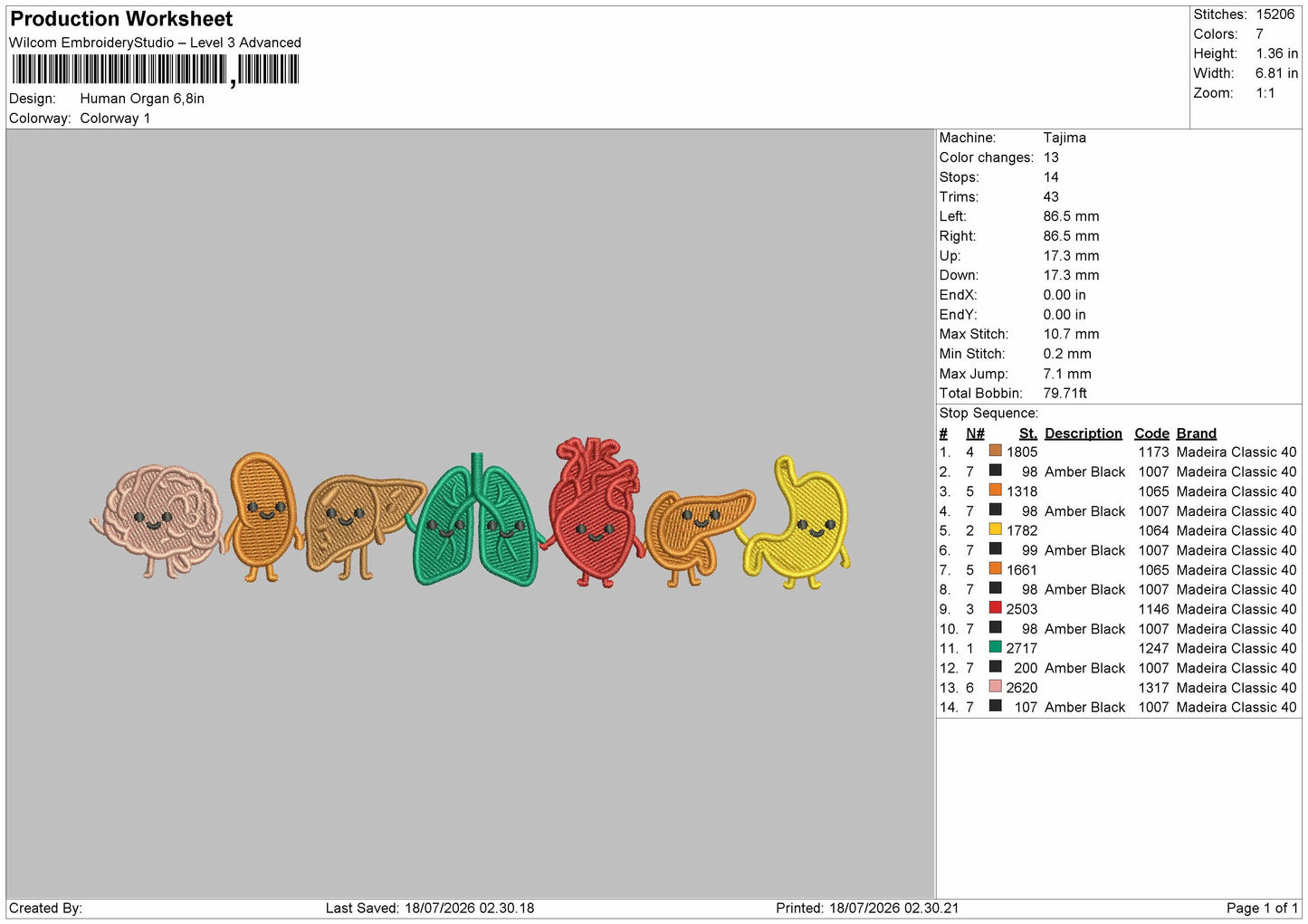Click the Colors value 7
Viewport: 1308px width, 924px height.
[1259, 34]
